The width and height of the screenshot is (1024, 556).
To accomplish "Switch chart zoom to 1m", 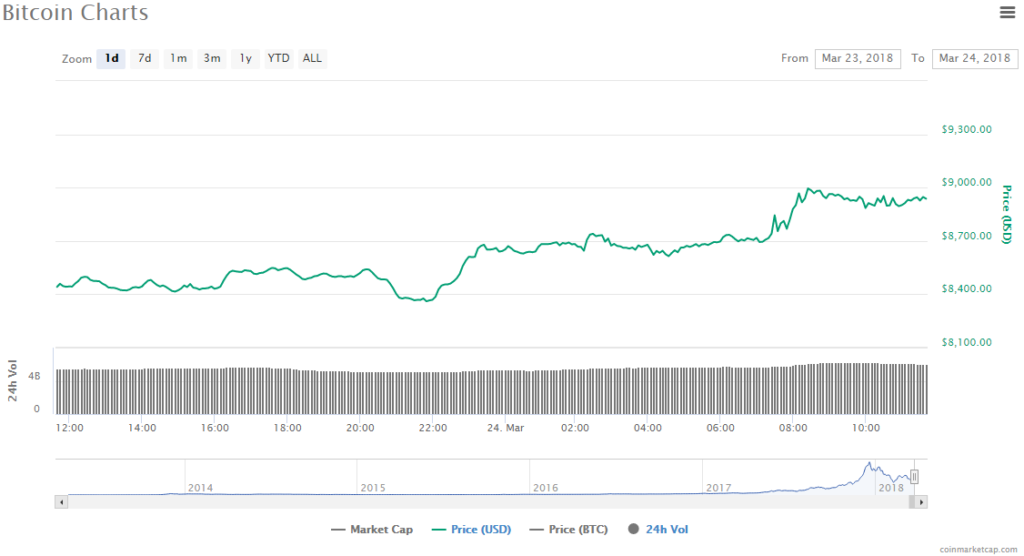I will pos(178,59).
